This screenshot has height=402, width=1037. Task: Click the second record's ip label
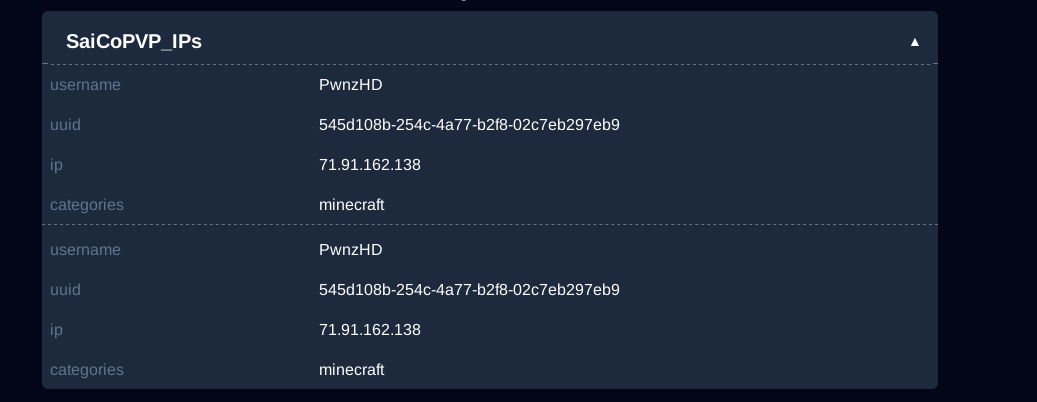point(56,330)
